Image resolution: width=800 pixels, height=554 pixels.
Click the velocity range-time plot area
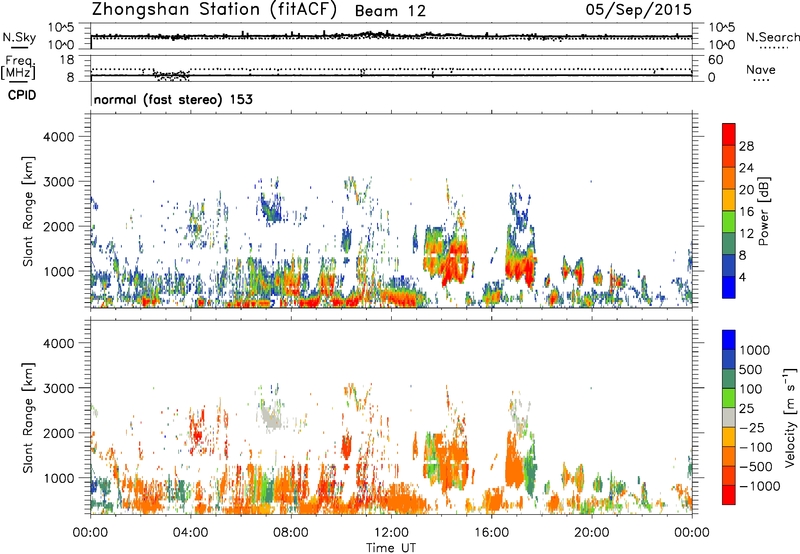(x=391, y=417)
